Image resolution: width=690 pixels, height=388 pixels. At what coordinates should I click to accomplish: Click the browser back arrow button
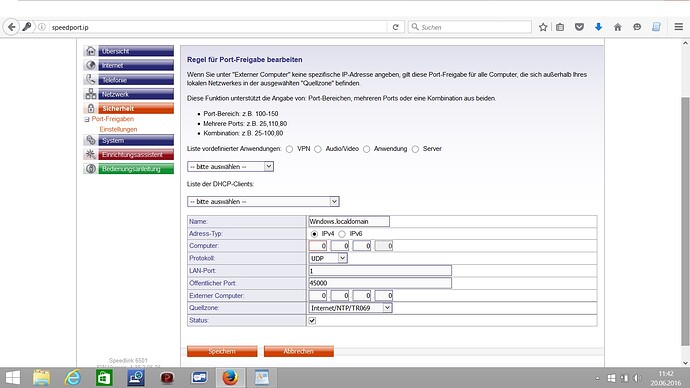click(x=11, y=27)
